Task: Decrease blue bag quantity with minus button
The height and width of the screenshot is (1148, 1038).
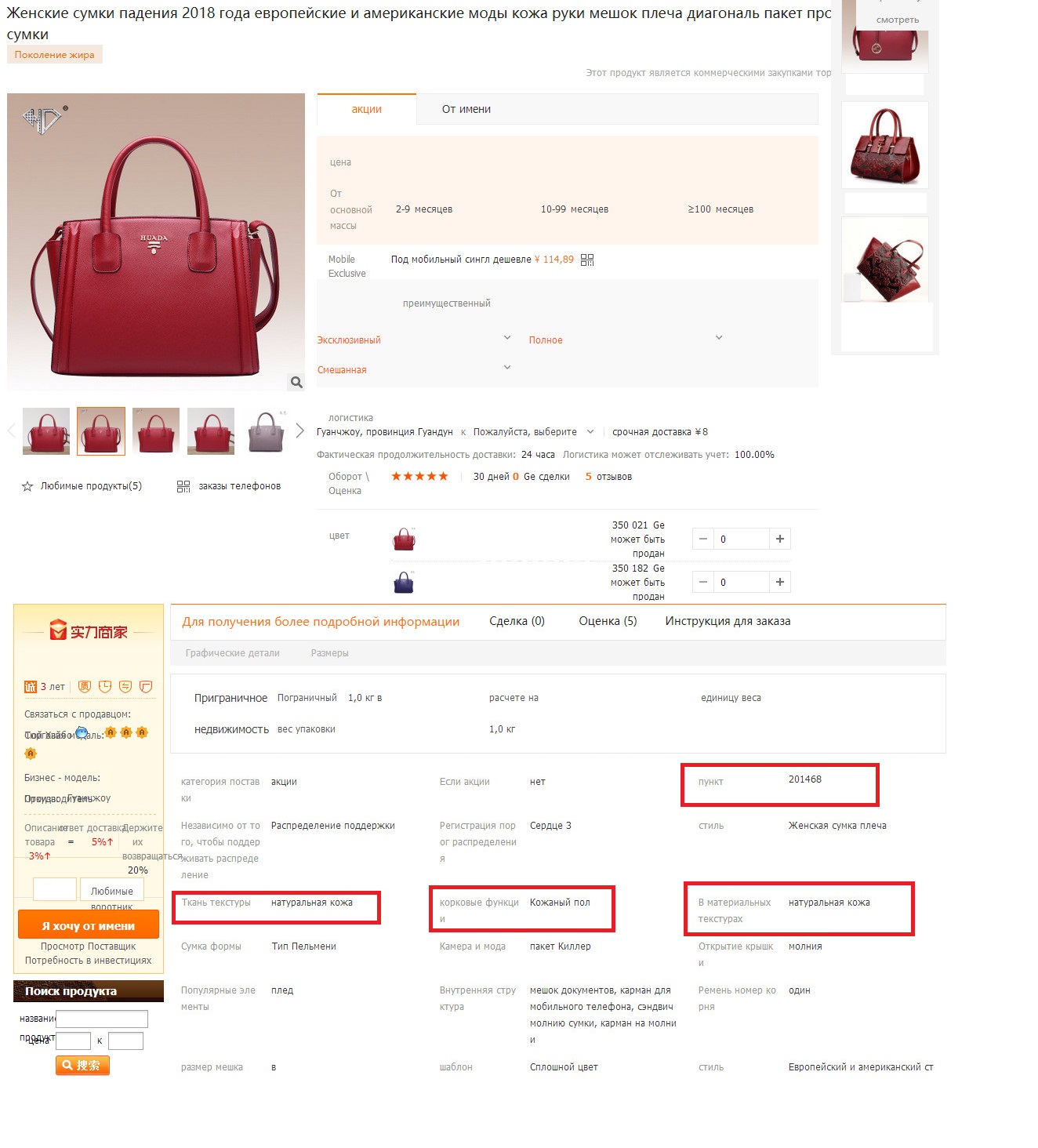Action: click(703, 582)
